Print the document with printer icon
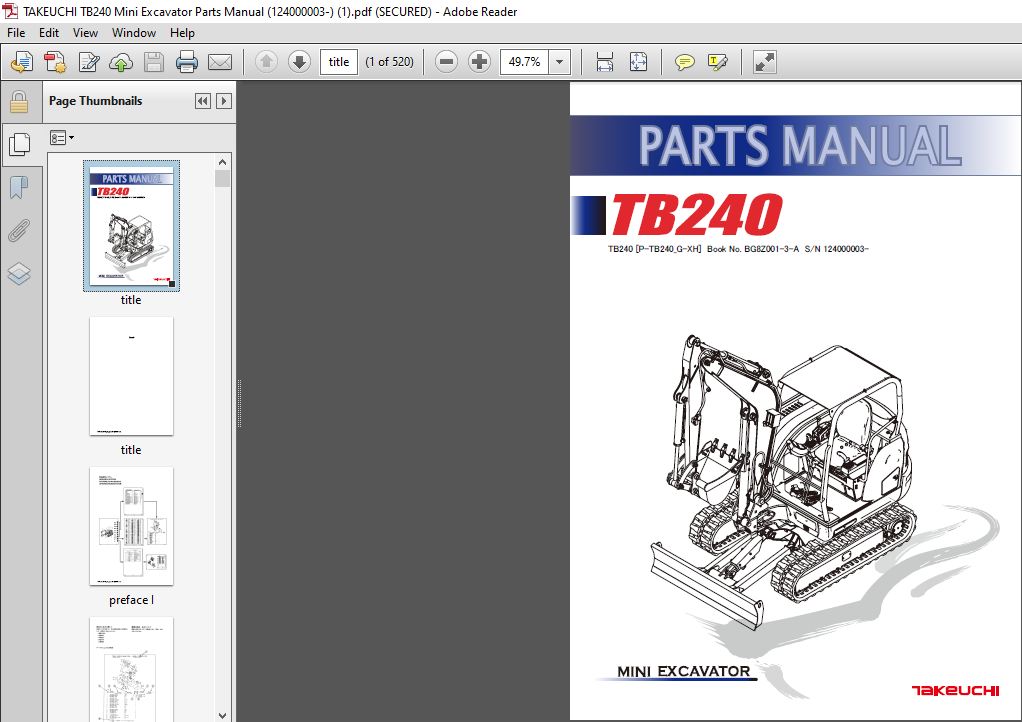This screenshot has height=722, width=1022. [x=187, y=62]
